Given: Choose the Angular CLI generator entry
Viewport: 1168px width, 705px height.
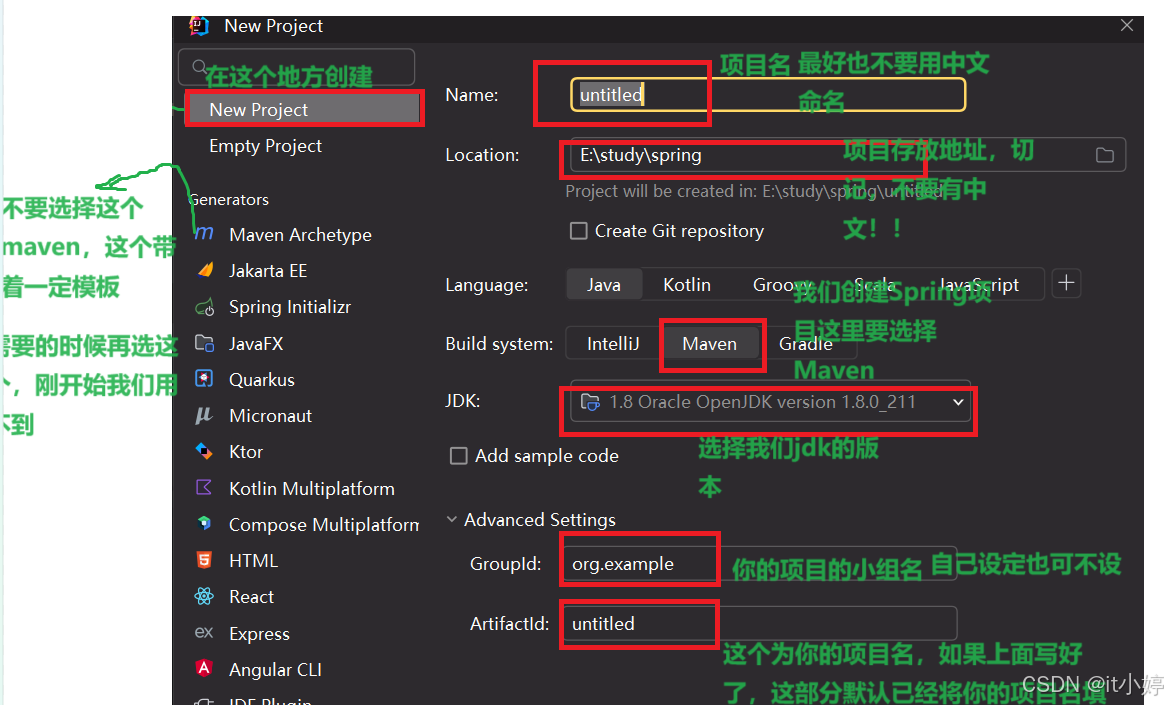Looking at the screenshot, I should tap(276, 670).
